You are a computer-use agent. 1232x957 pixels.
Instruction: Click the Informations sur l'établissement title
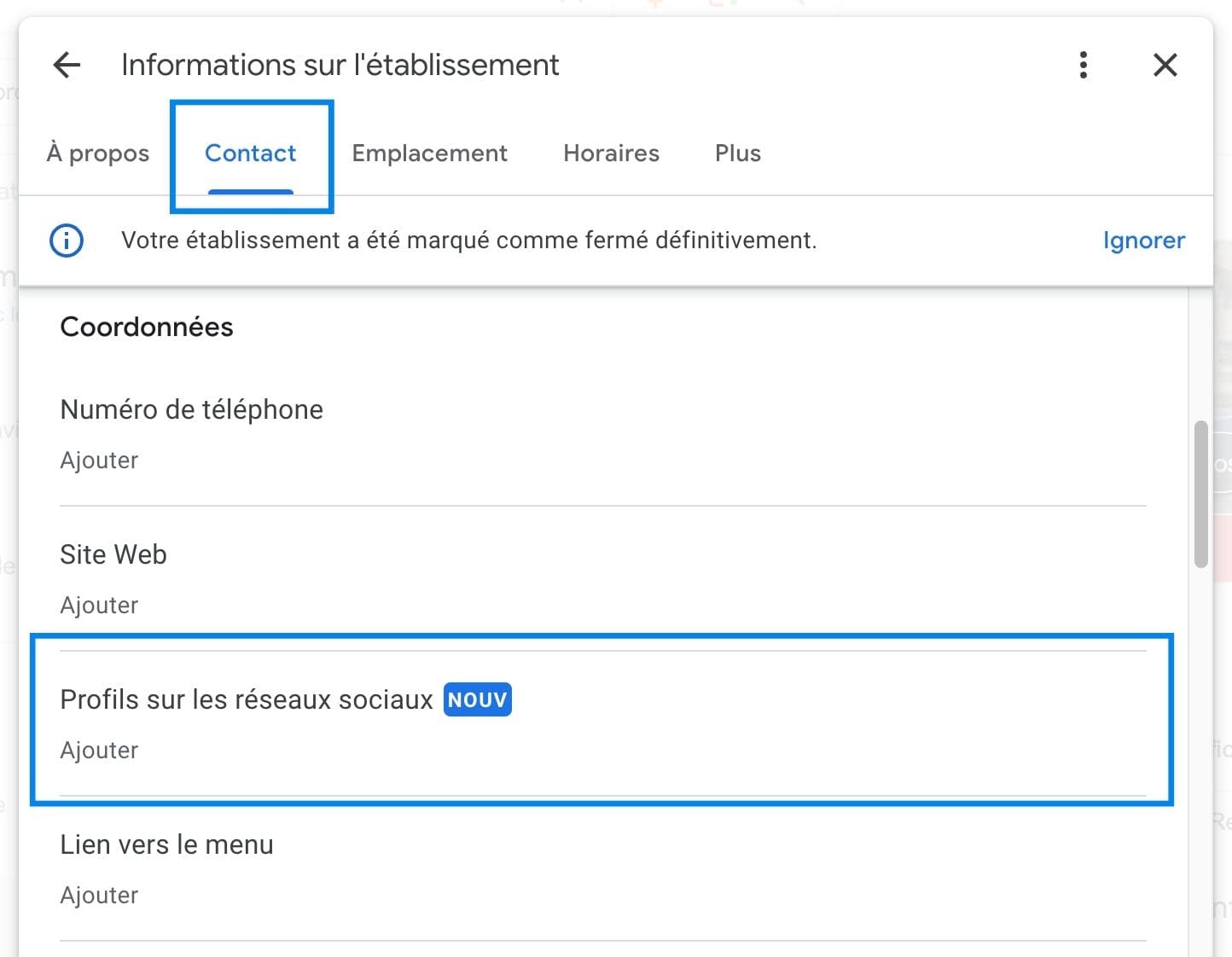tap(340, 65)
